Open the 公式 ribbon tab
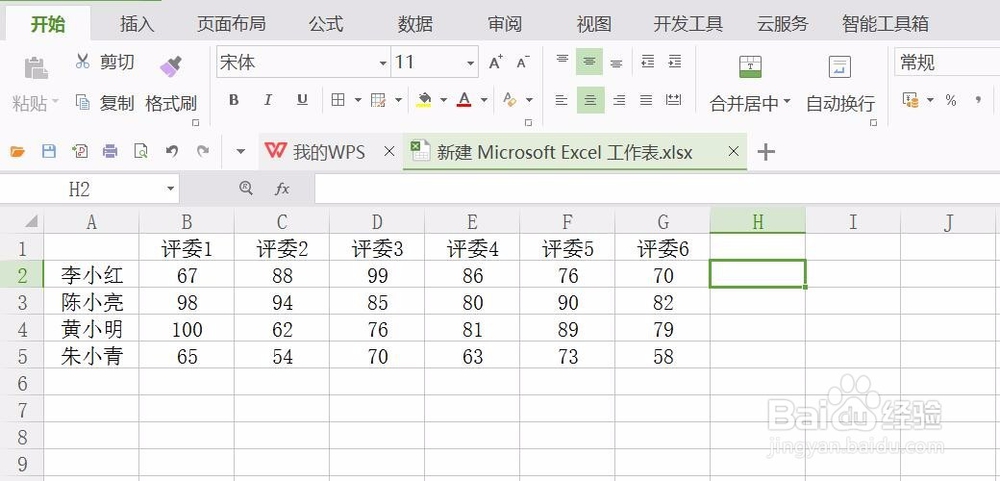The height and width of the screenshot is (481, 1000). [x=326, y=24]
